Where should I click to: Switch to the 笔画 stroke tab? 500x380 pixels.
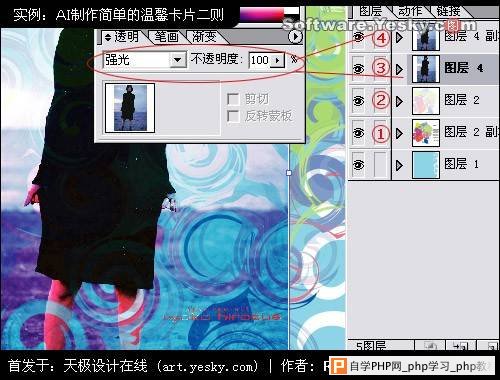click(166, 37)
